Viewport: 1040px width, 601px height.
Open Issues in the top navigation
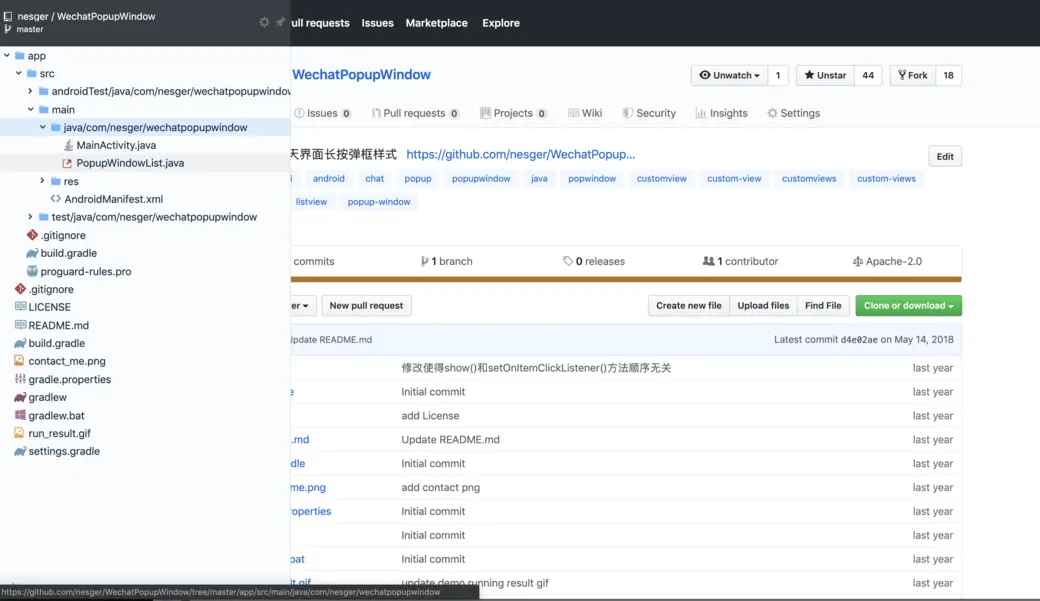pos(377,23)
